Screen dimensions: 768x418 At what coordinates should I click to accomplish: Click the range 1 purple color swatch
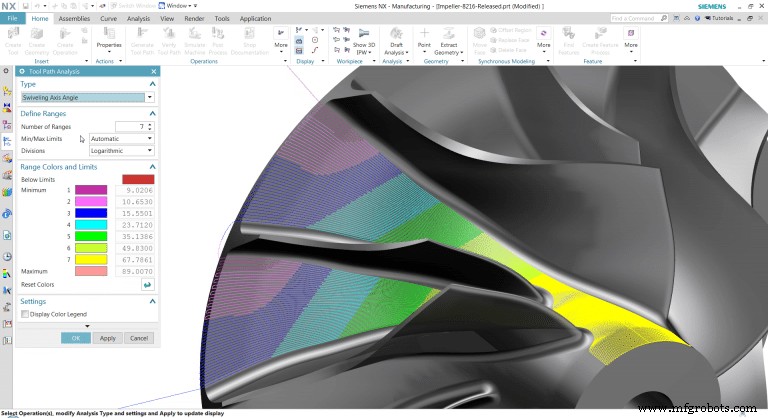click(91, 190)
